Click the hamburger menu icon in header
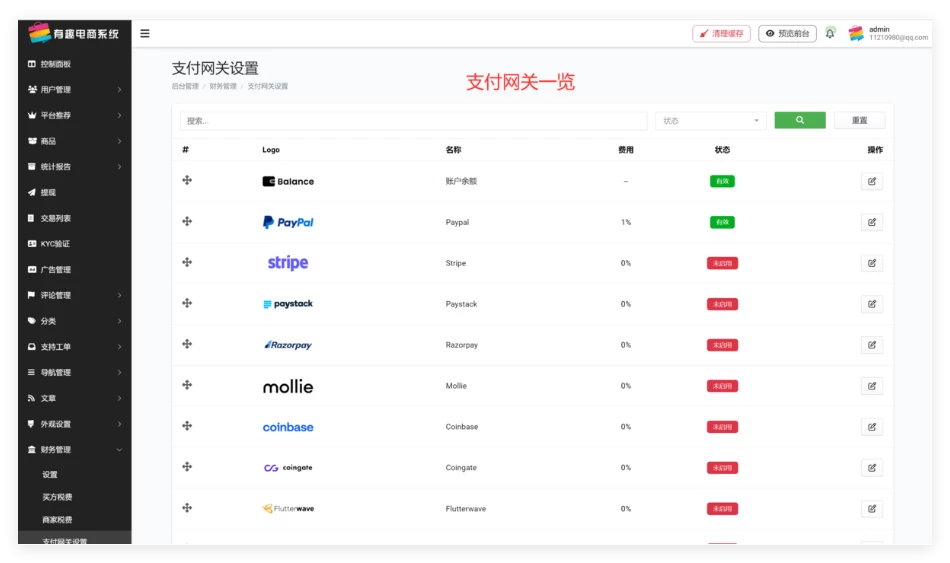 (x=145, y=33)
